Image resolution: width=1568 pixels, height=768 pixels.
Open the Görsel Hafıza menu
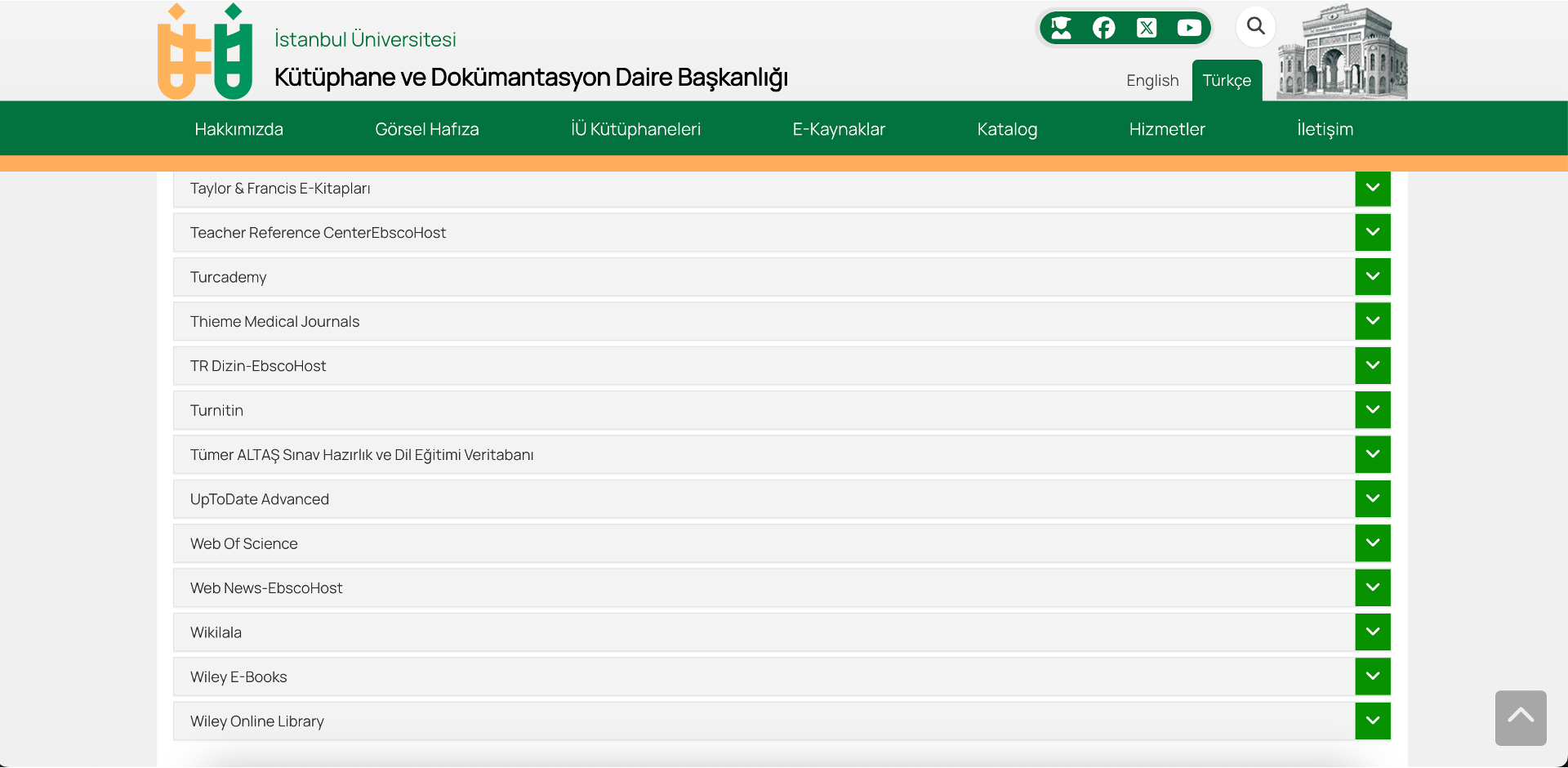[427, 129]
